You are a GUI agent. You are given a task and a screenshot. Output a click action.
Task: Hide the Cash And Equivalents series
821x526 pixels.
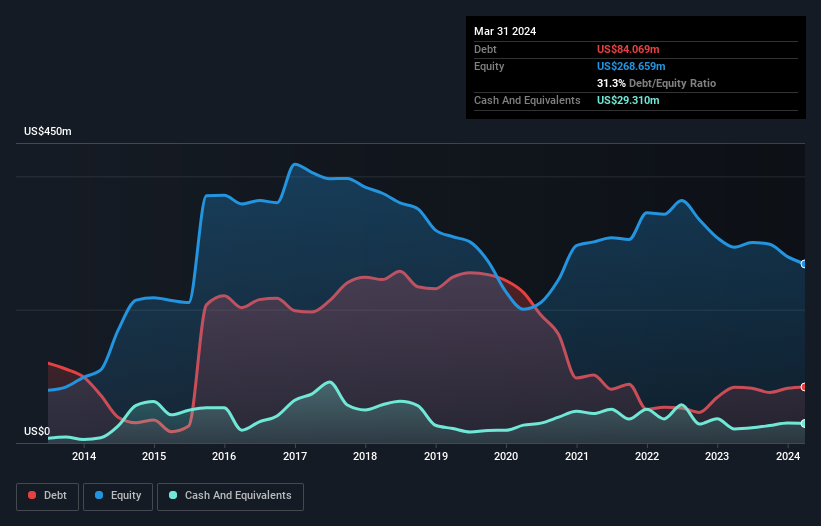click(x=230, y=495)
